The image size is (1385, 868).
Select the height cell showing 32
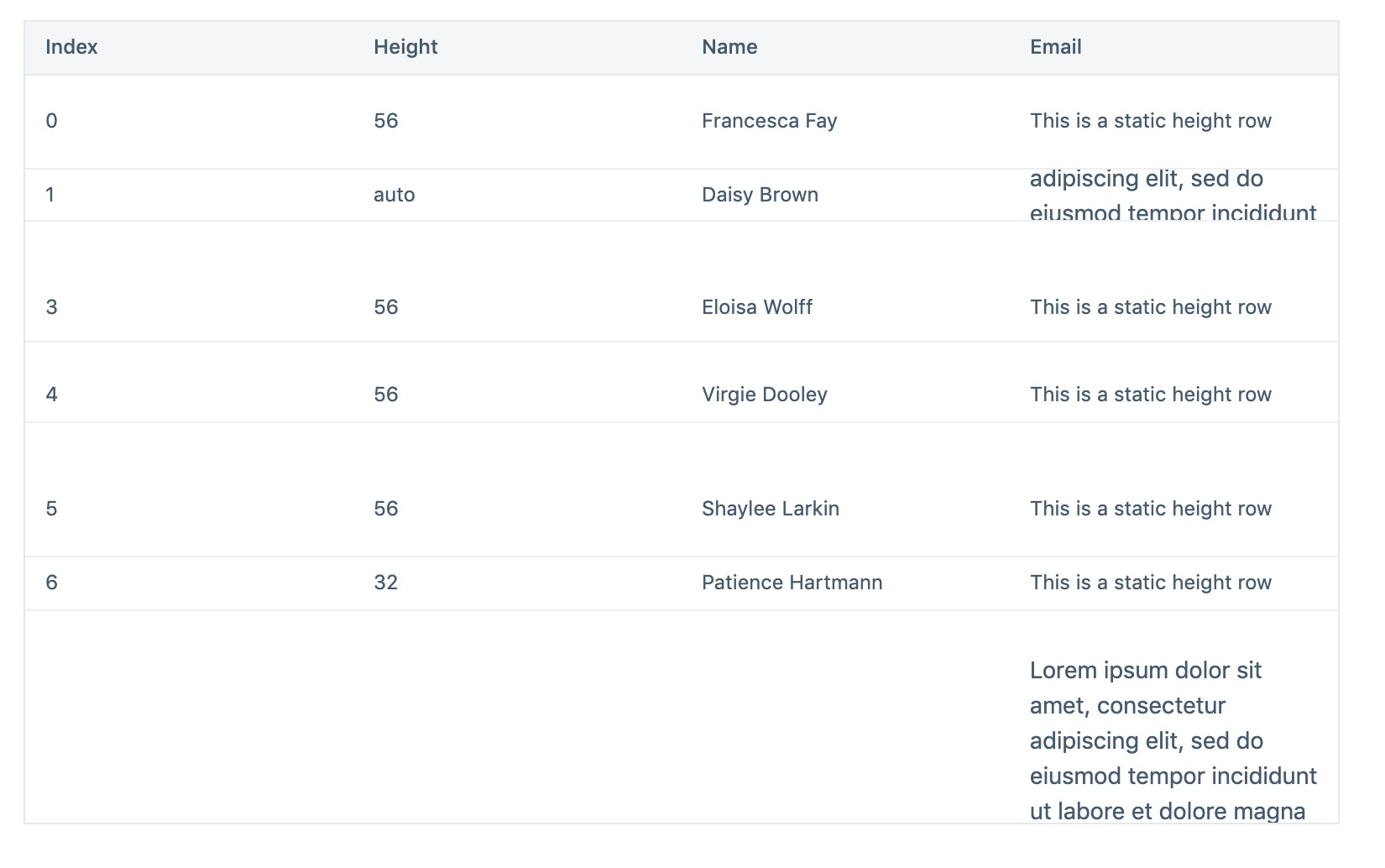[385, 583]
